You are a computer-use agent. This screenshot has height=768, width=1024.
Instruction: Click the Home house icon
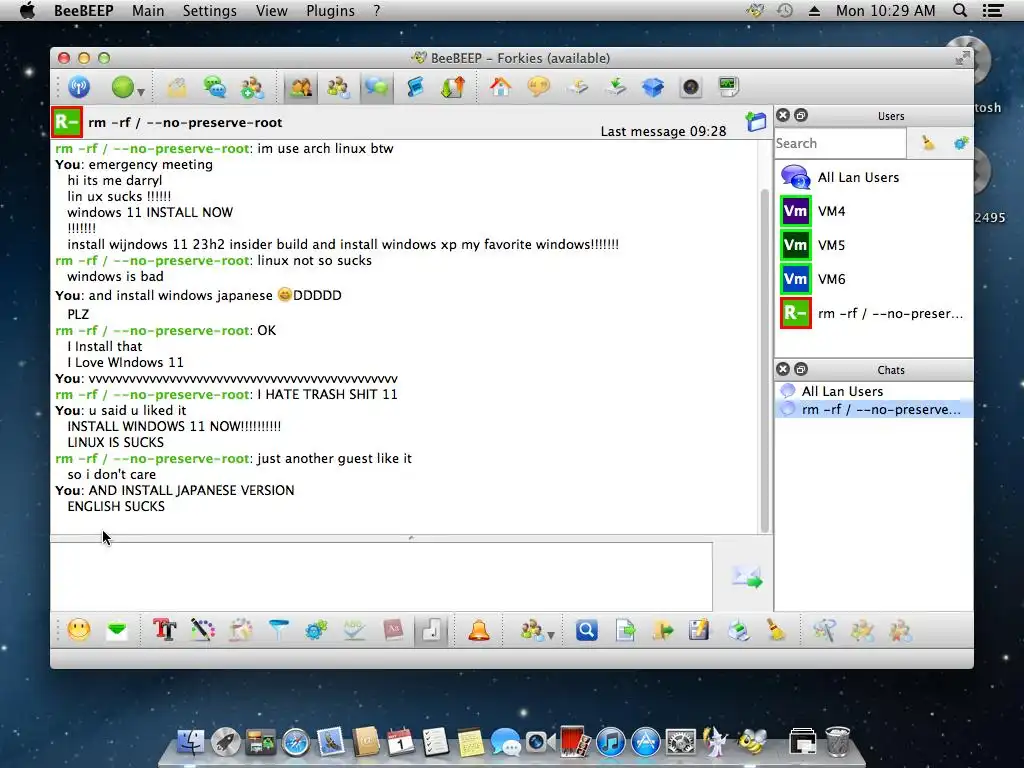[x=501, y=87]
